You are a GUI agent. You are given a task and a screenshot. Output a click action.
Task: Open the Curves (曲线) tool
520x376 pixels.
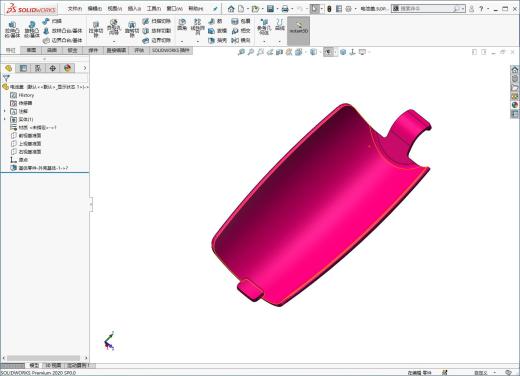pyautogui.click(x=280, y=25)
